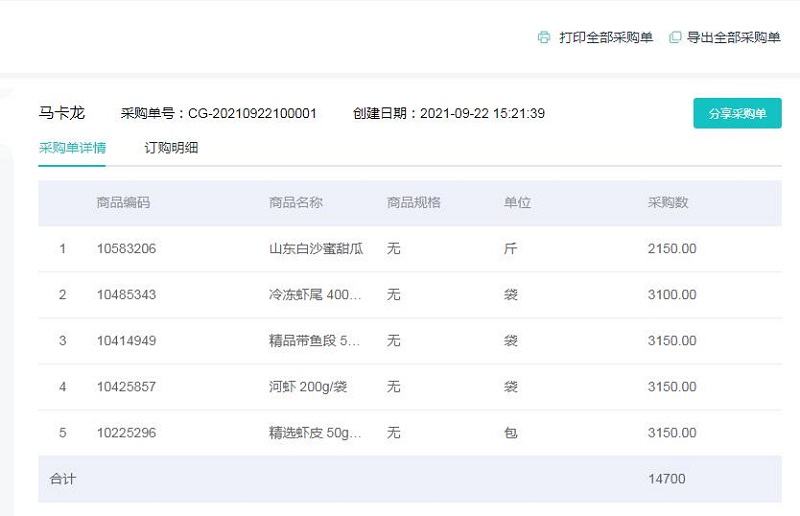Click the 采购数 column header
This screenshot has height=516, width=800.
668,203
